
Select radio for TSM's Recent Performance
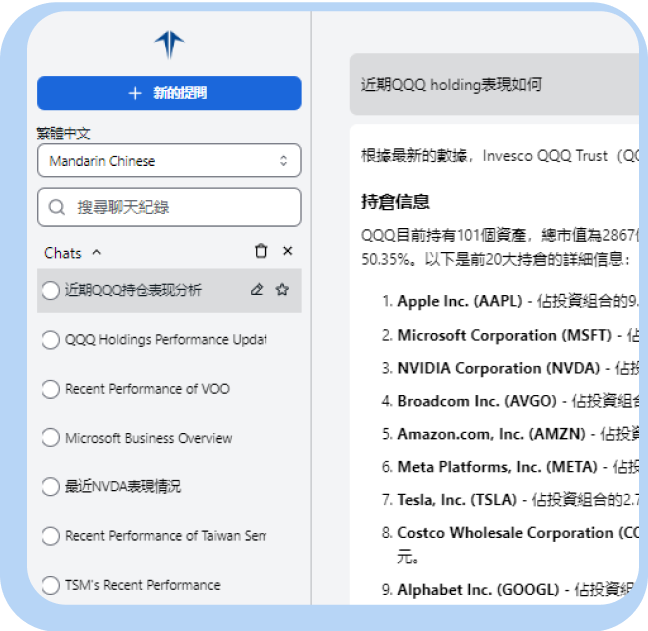pyautogui.click(x=50, y=585)
